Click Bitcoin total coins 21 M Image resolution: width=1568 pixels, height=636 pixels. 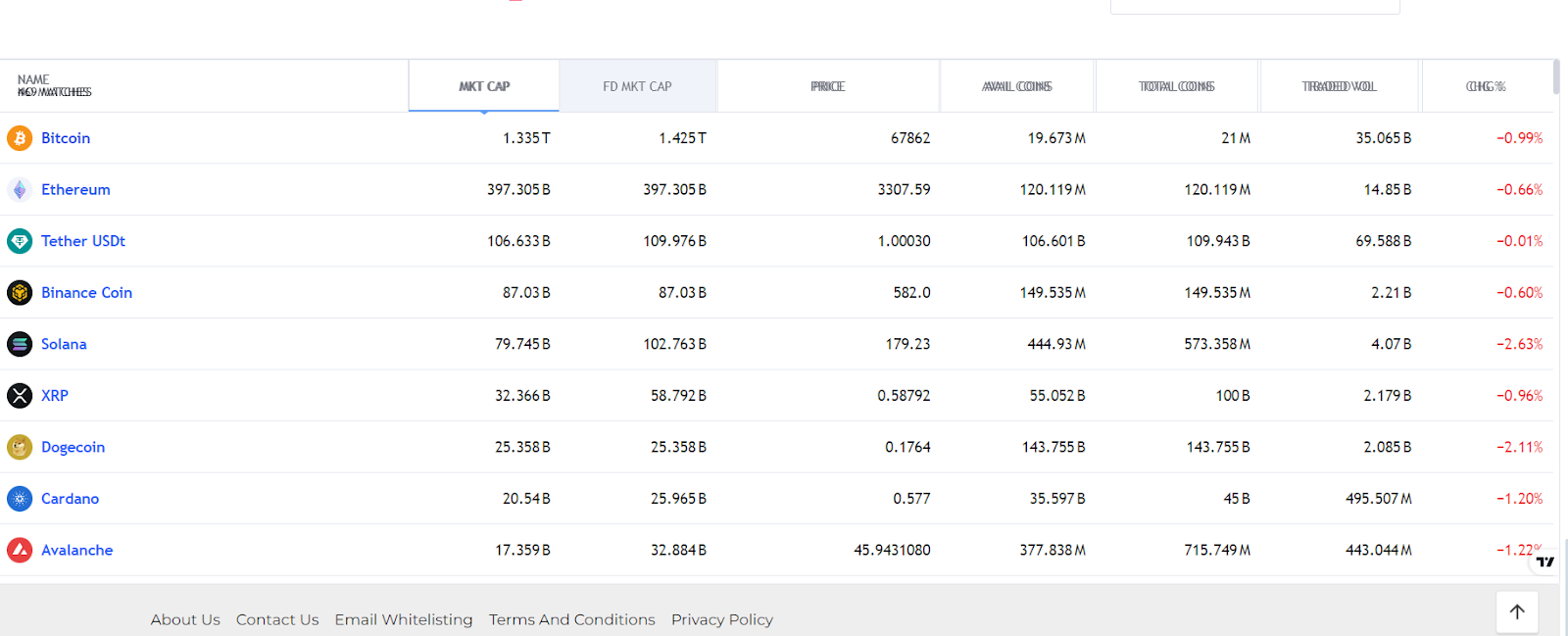point(1236,138)
